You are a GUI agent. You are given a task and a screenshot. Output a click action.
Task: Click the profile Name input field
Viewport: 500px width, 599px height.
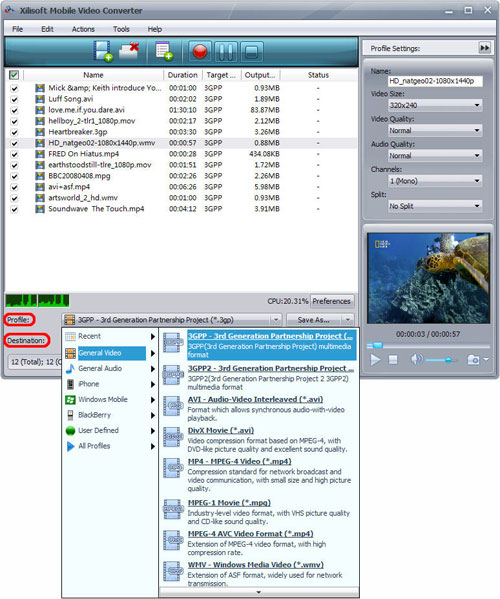click(x=435, y=81)
